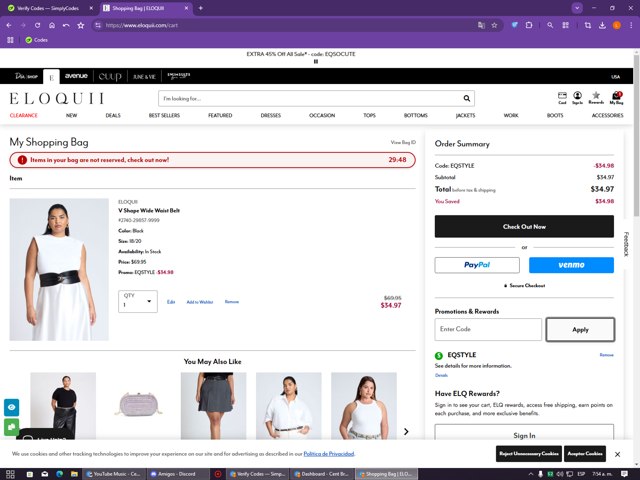This screenshot has width=640, height=480.
Task: Click Reject Unnecessary Cookies button
Action: (529, 454)
